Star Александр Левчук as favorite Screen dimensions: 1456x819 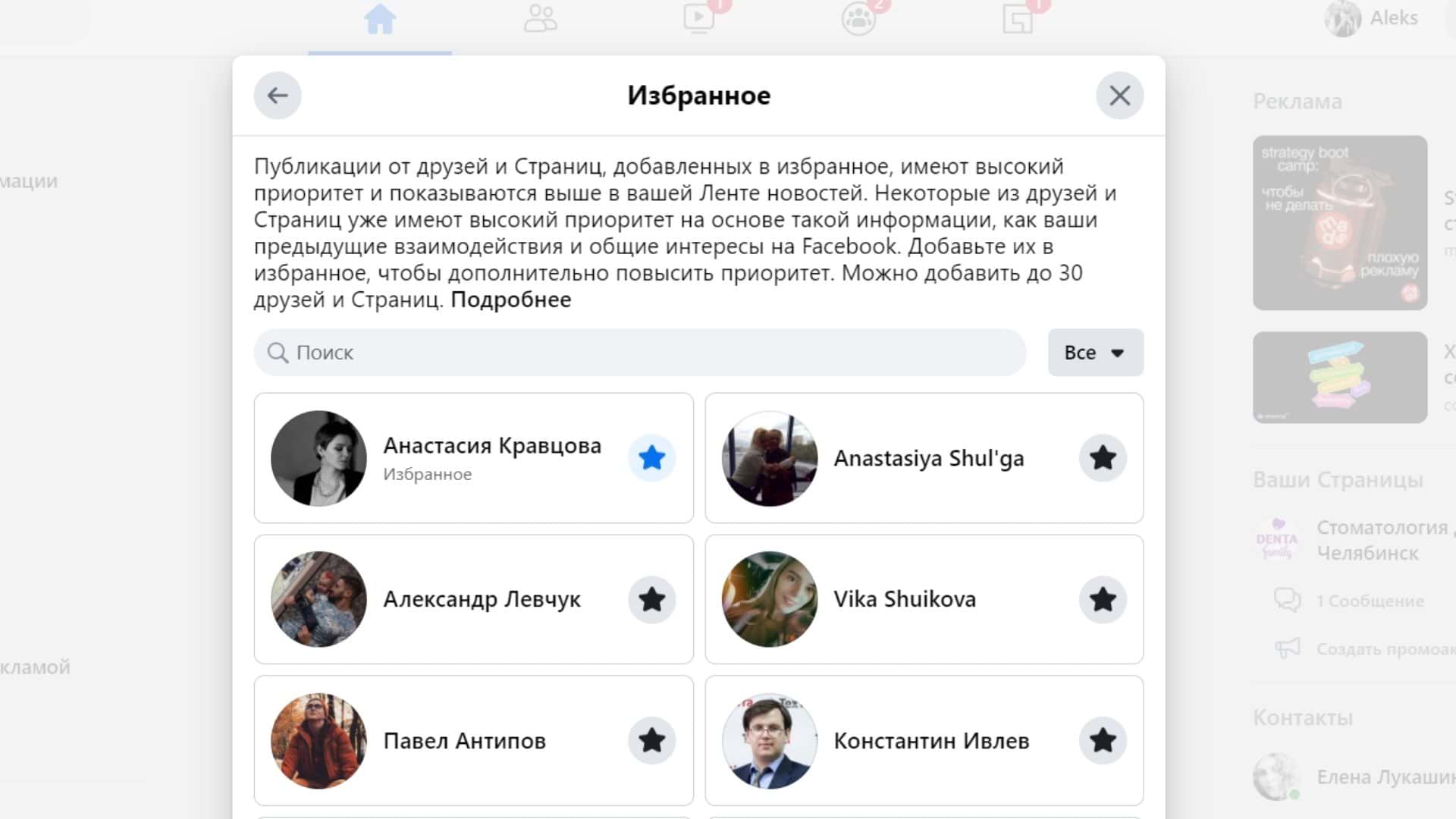[652, 600]
